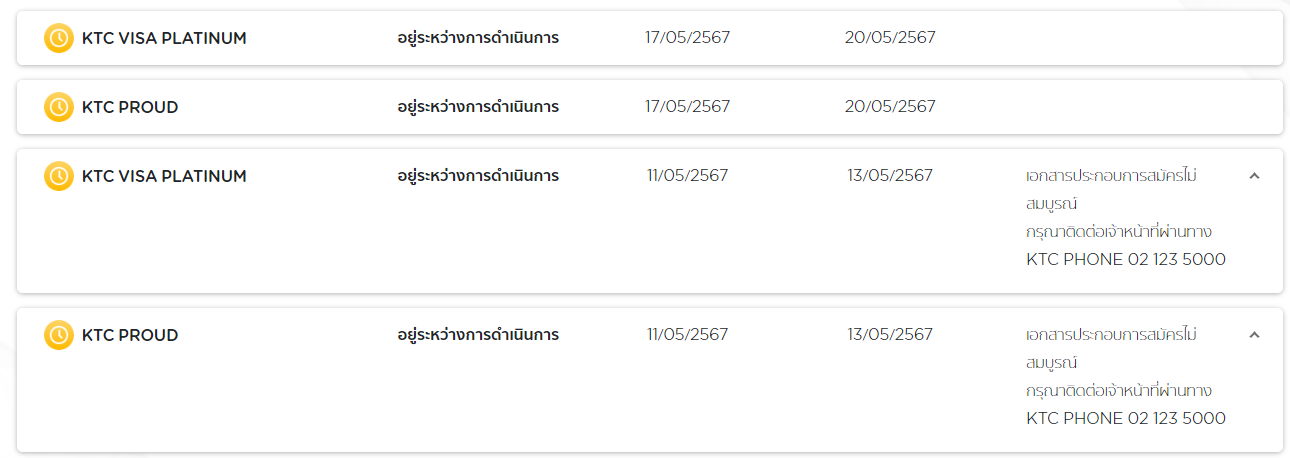Click the pending clock icon for KTC VISA PLATINUM dated 17/05/2567
Viewport: 1290px width, 458px height.
coord(59,38)
